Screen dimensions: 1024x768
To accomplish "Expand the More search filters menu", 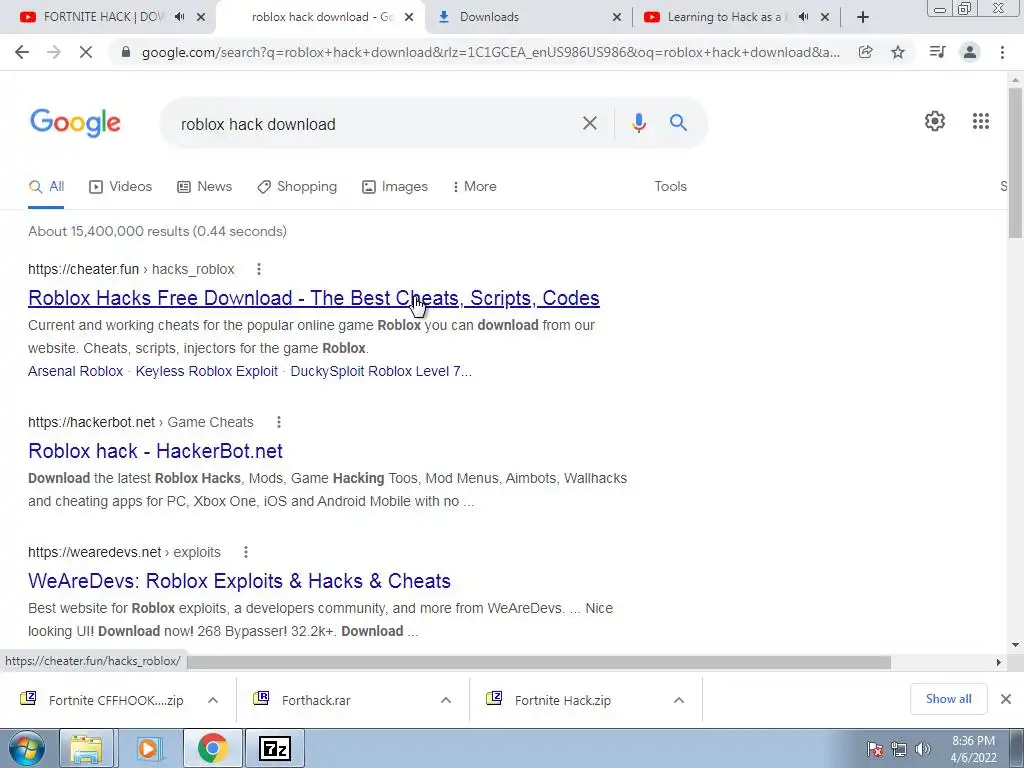I will pos(474,186).
